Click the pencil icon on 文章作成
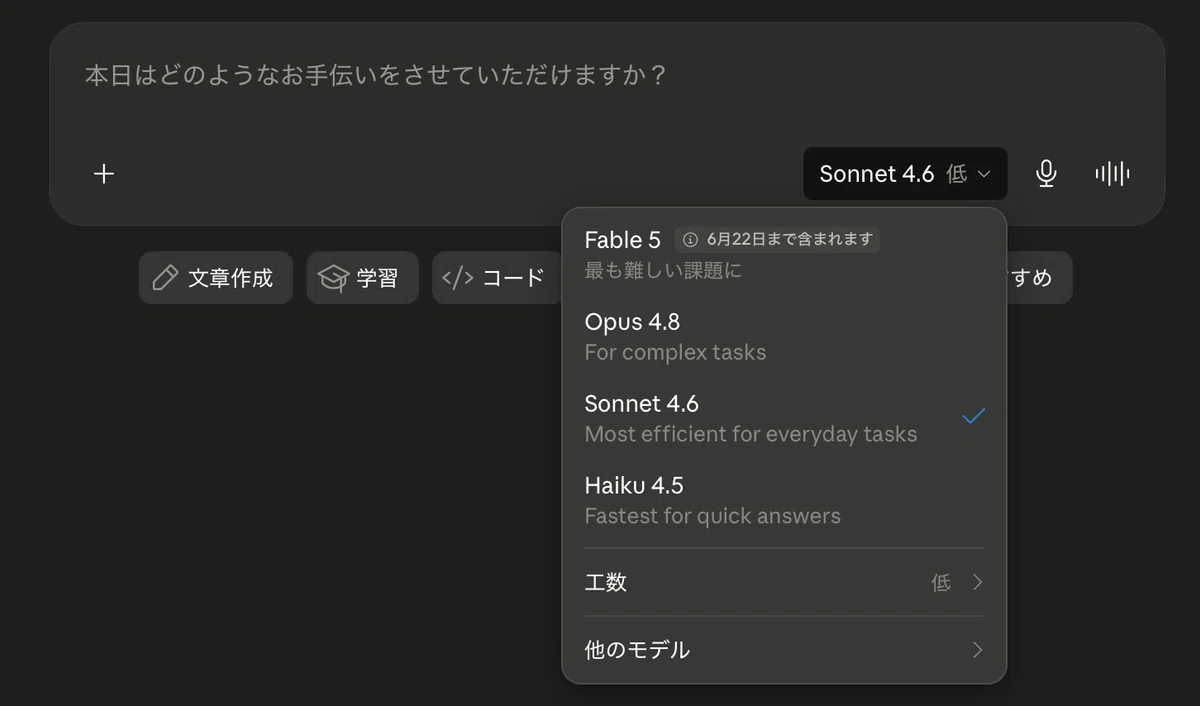 165,278
